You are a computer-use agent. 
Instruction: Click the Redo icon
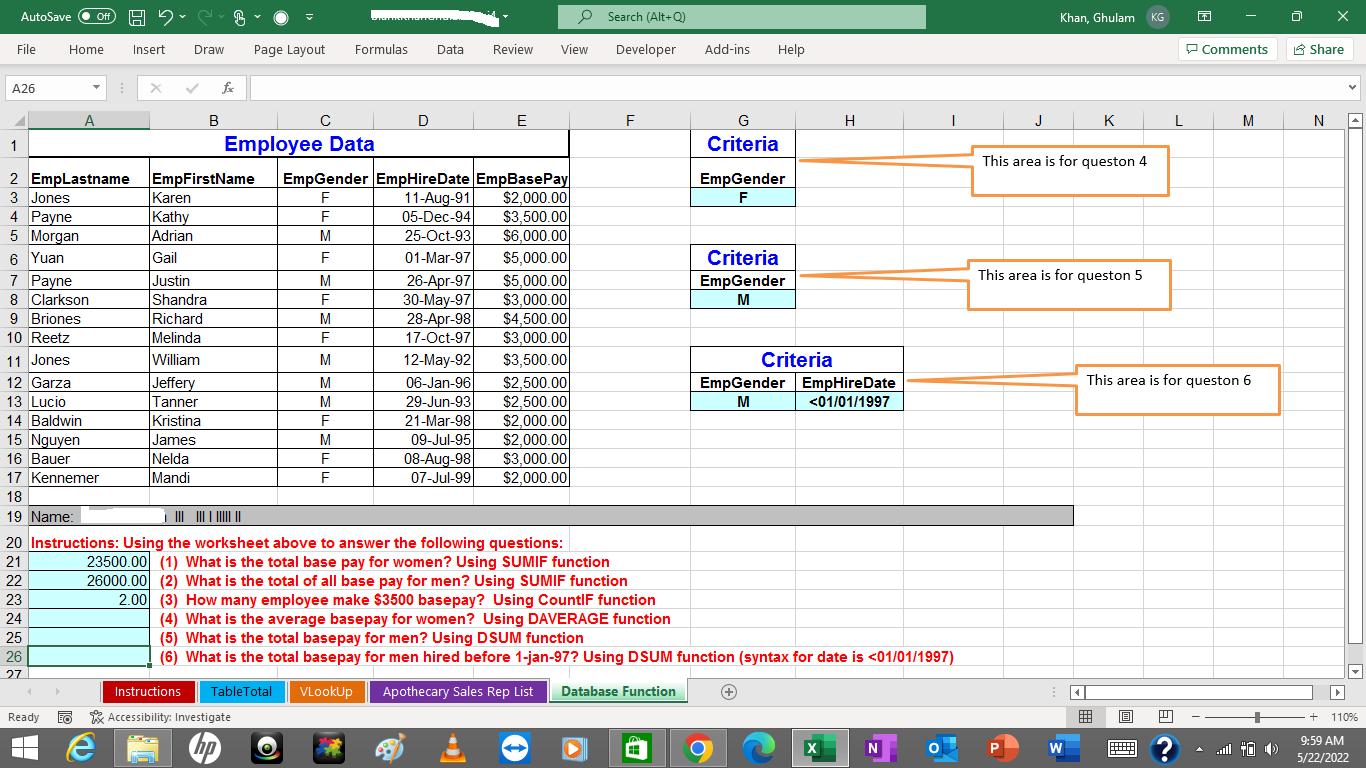(x=207, y=17)
